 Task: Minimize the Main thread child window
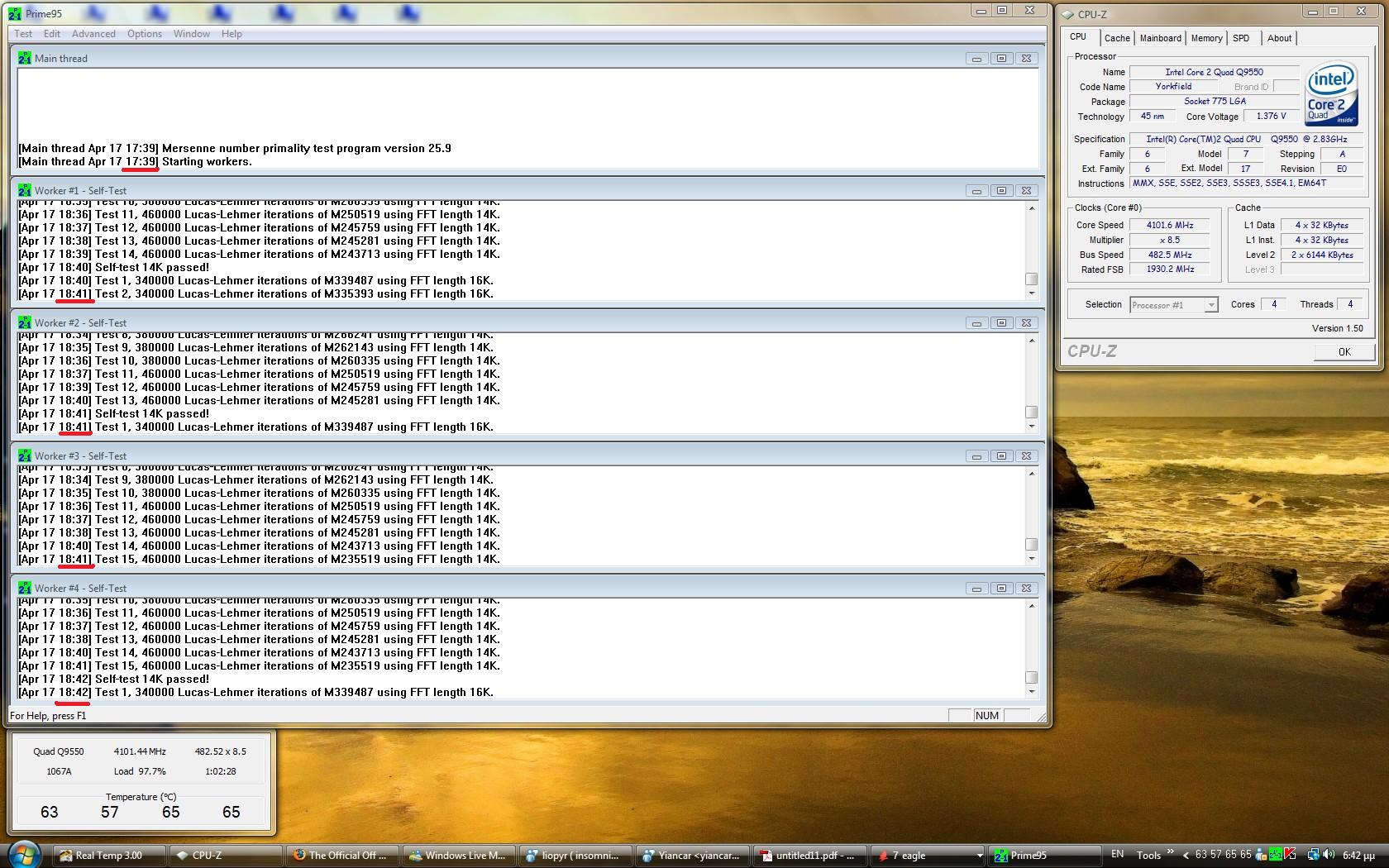pos(976,59)
